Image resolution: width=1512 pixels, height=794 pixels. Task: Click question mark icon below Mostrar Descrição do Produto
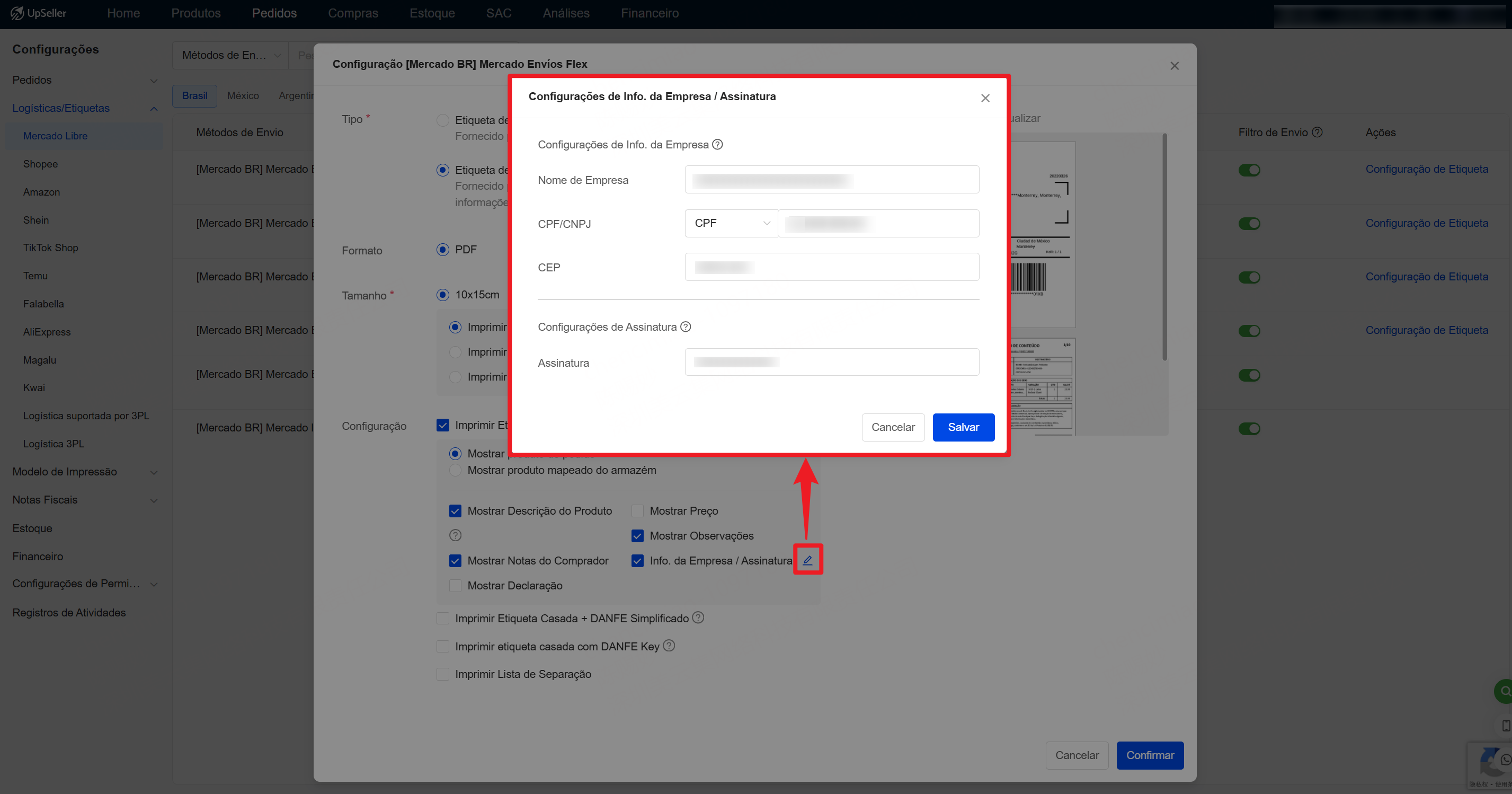[455, 535]
